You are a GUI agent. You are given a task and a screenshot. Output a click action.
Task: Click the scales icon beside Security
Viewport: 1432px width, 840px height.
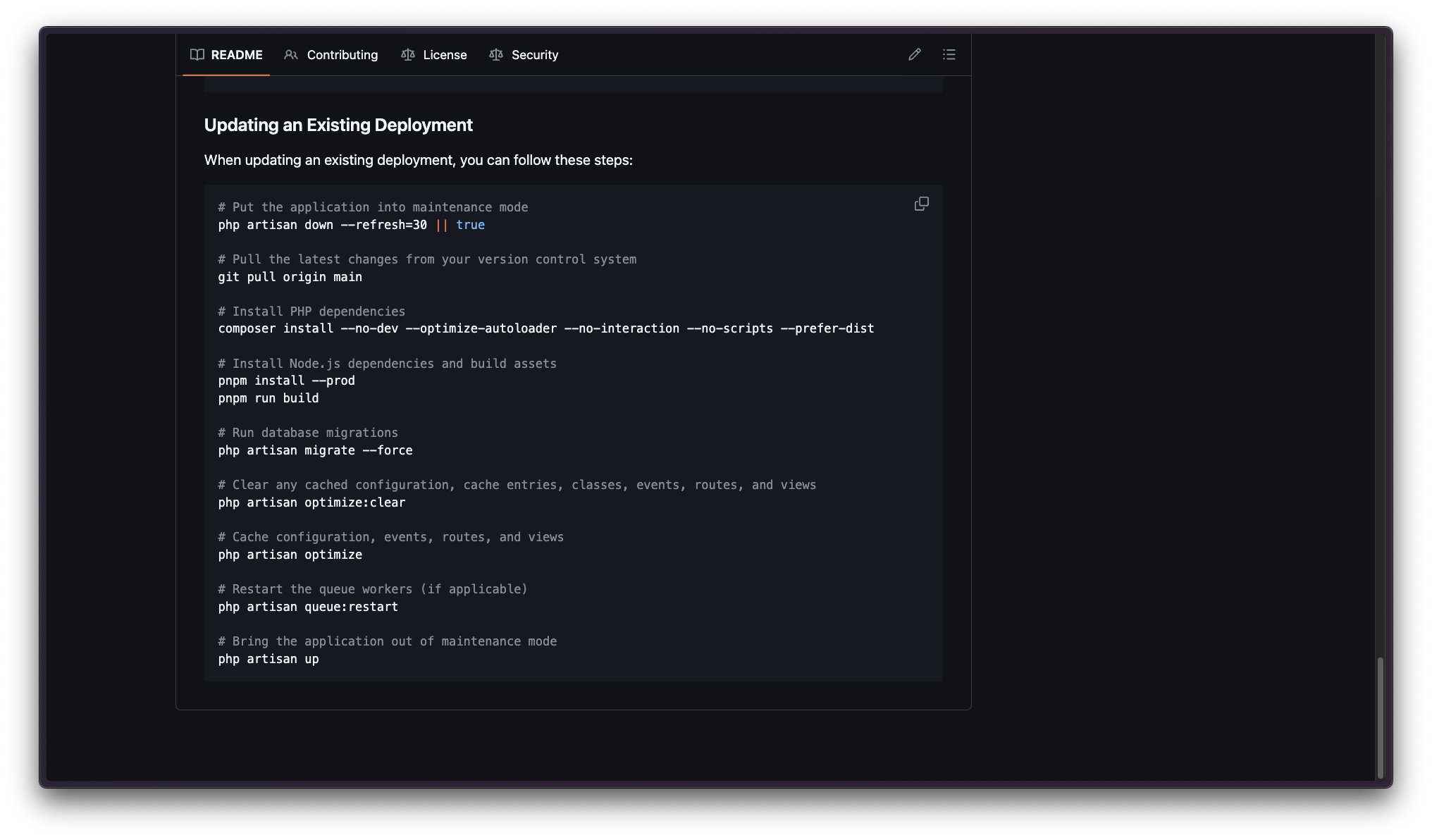pyautogui.click(x=496, y=54)
